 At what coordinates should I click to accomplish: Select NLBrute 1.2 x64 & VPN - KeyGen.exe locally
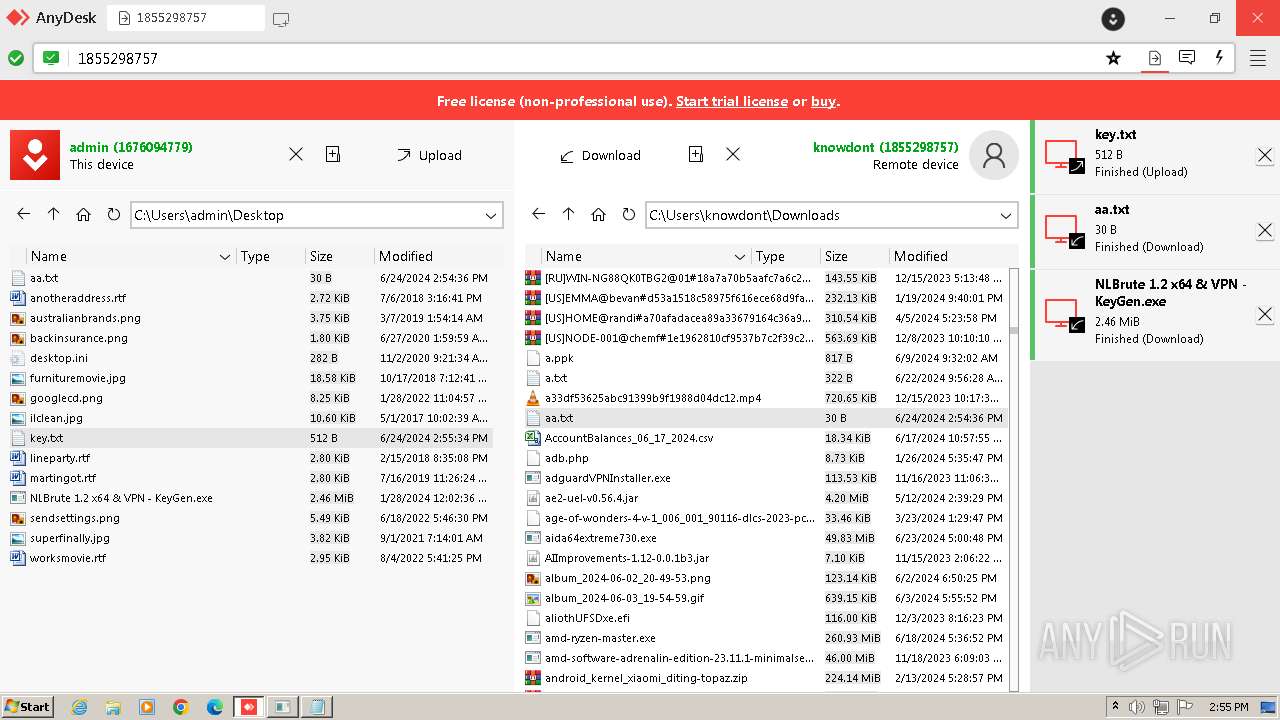point(252,498)
